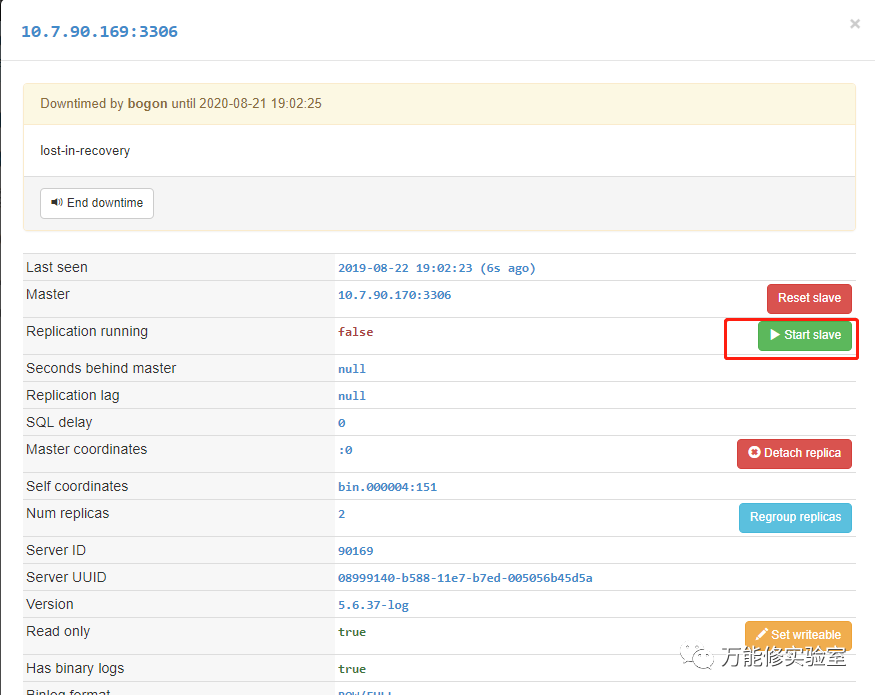Select the Replication lag null value
The height and width of the screenshot is (695, 875).
pyautogui.click(x=352, y=396)
